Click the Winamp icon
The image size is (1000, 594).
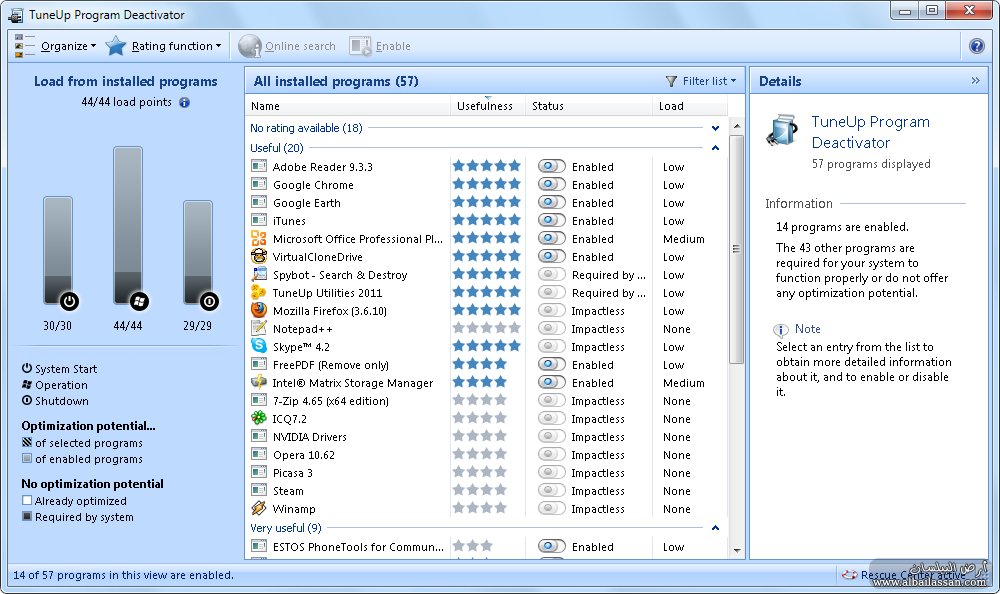coord(259,509)
